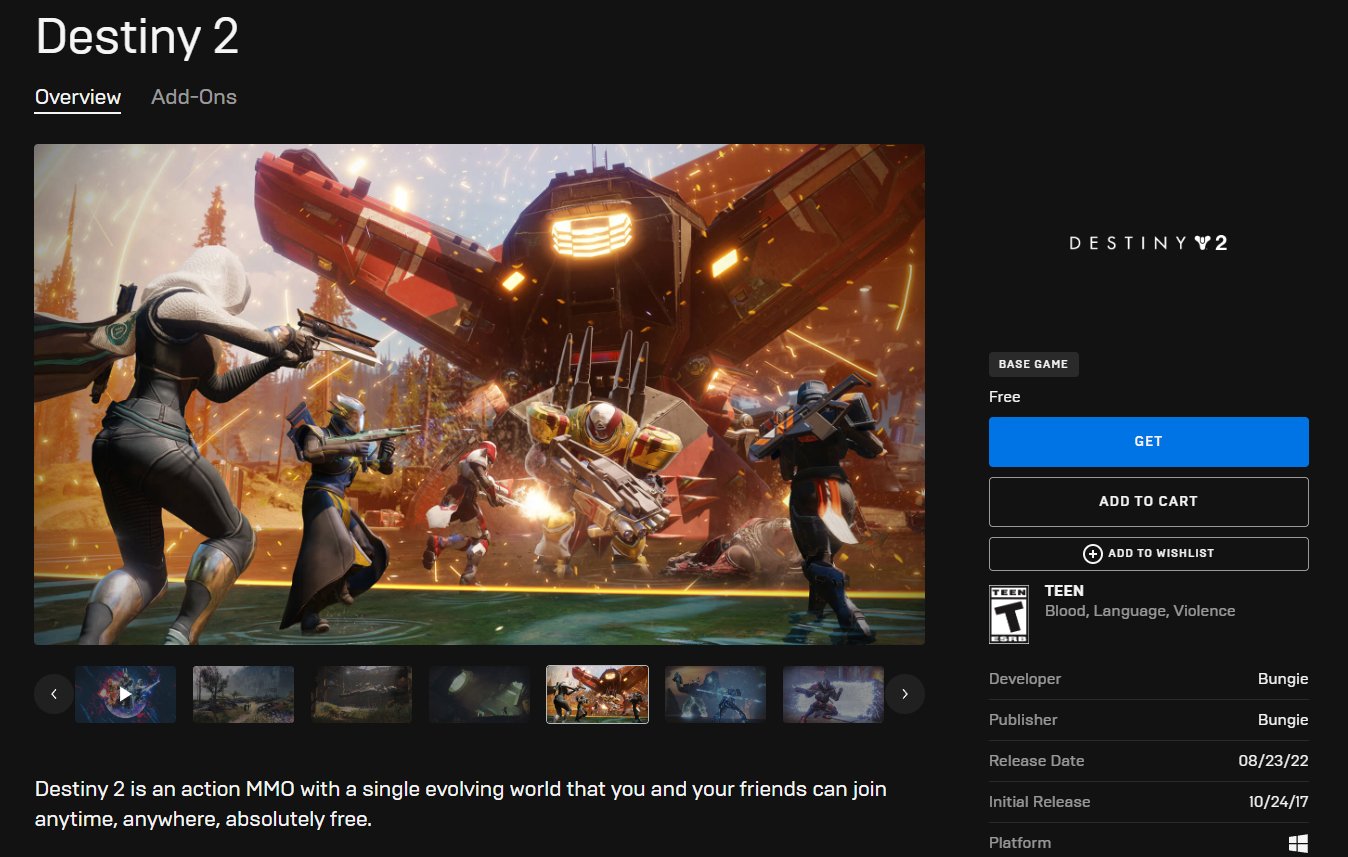The height and width of the screenshot is (857, 1348).
Task: Click the Initial Release label
Action: 1039,802
